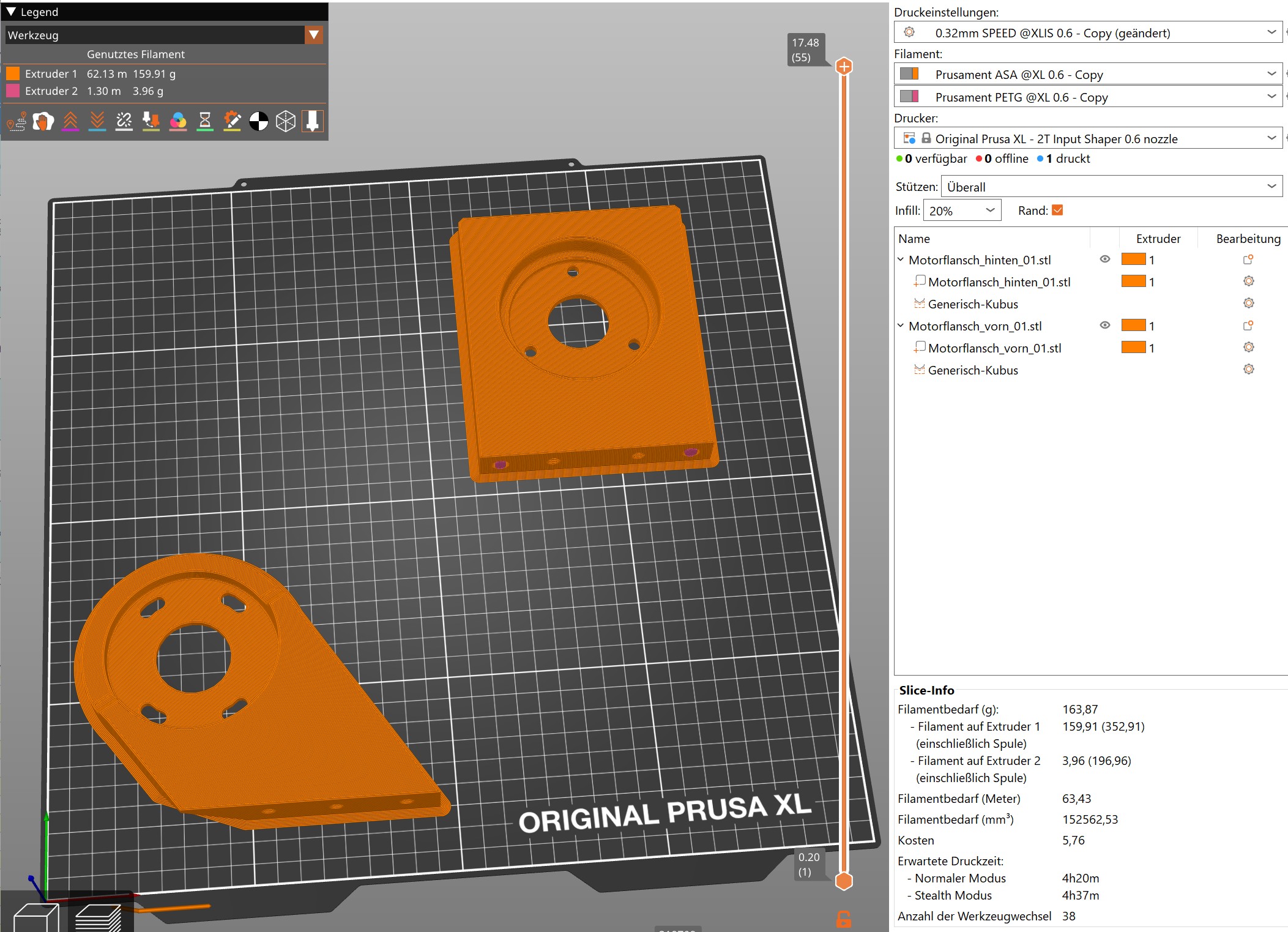Toggle retractions up-arrows icon
The height and width of the screenshot is (932, 1288).
click(x=70, y=121)
